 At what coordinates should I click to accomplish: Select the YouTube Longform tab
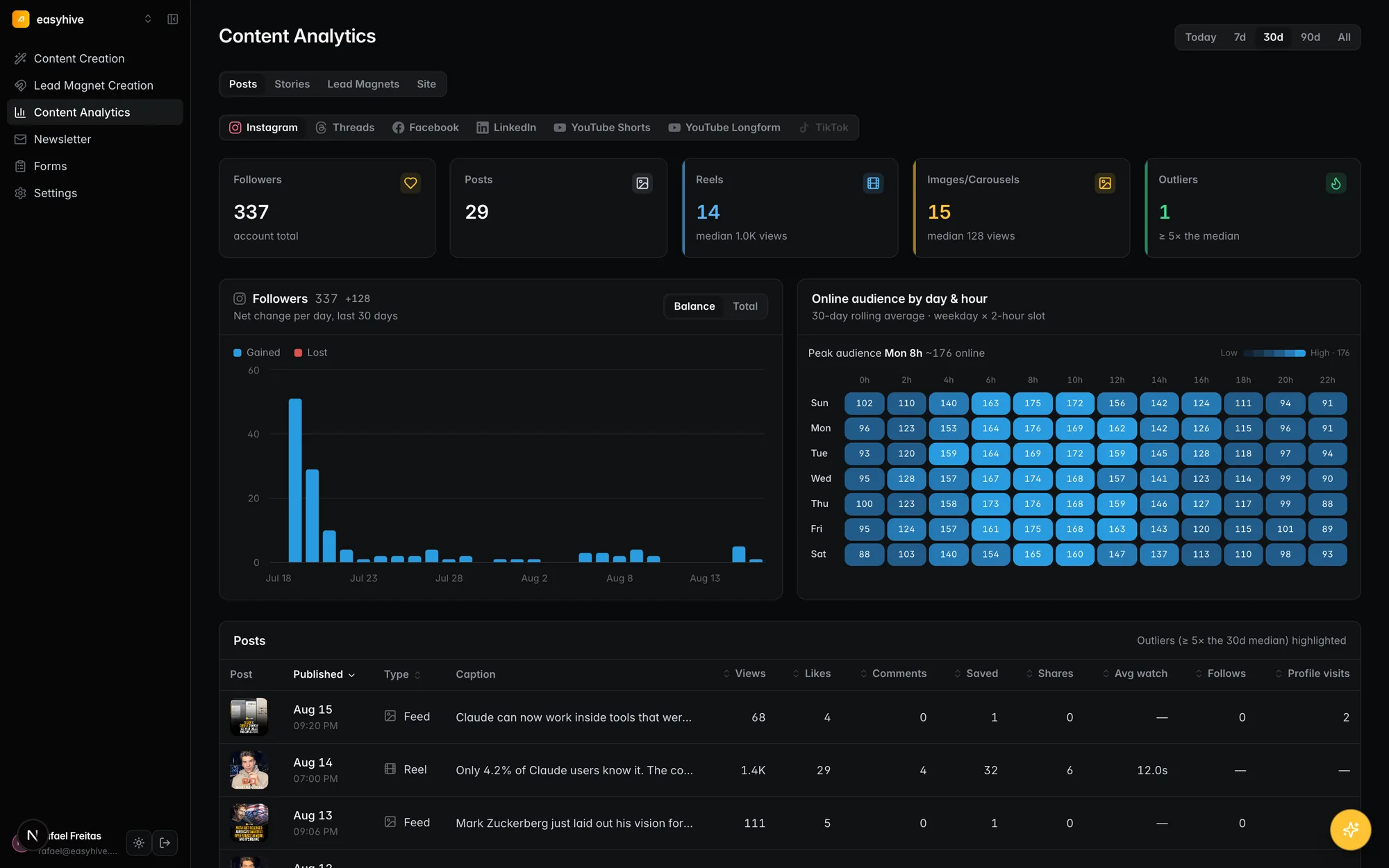pyautogui.click(x=724, y=128)
